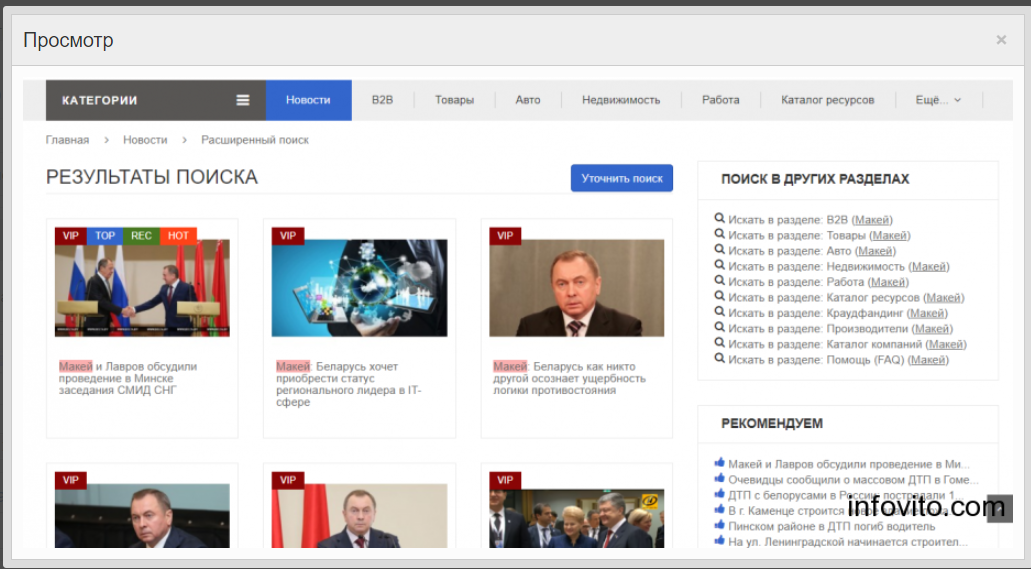Click VIP badge on the IT-сфере news card

coord(288,235)
